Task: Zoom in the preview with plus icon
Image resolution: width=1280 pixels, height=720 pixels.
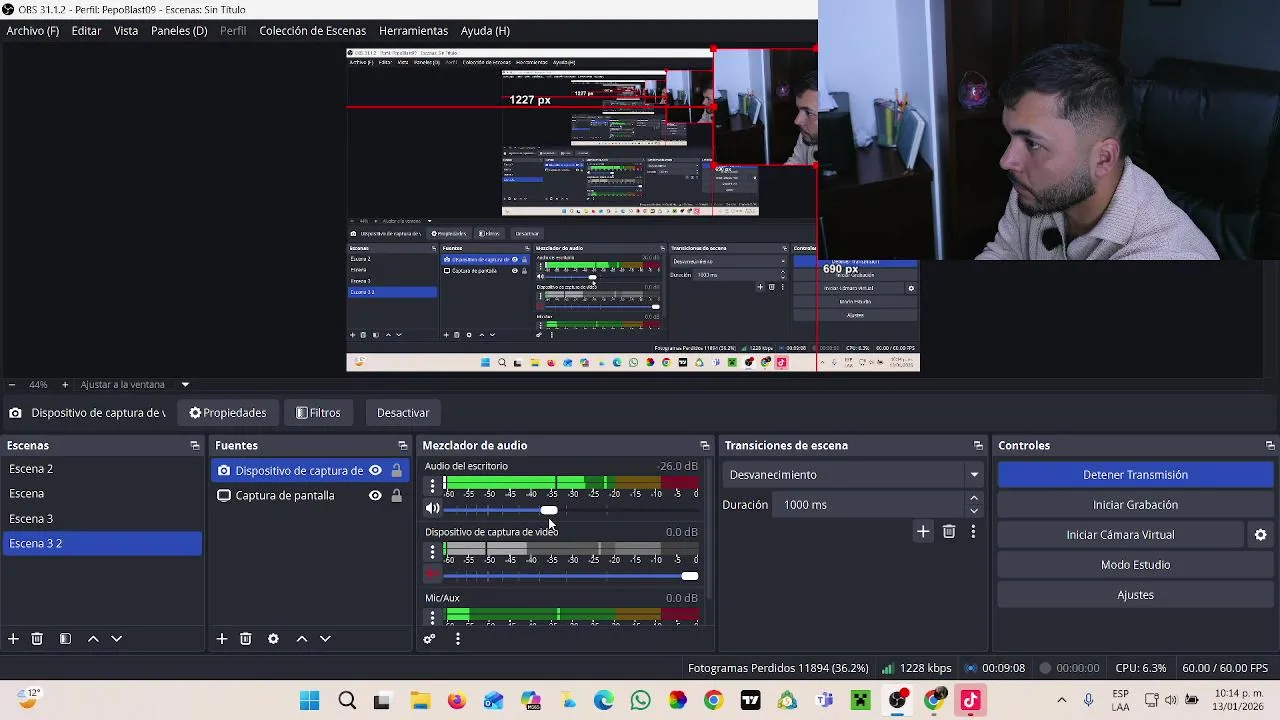Action: 65,384
